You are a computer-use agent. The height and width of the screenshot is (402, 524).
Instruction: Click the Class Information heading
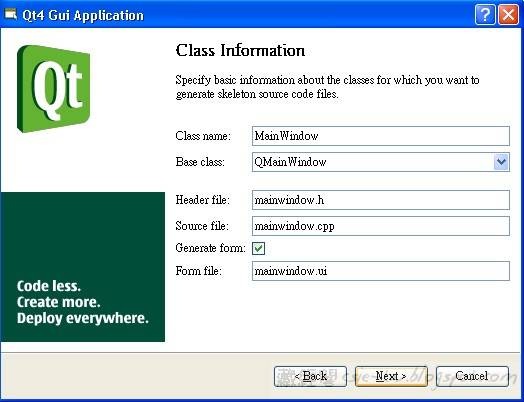coord(240,50)
